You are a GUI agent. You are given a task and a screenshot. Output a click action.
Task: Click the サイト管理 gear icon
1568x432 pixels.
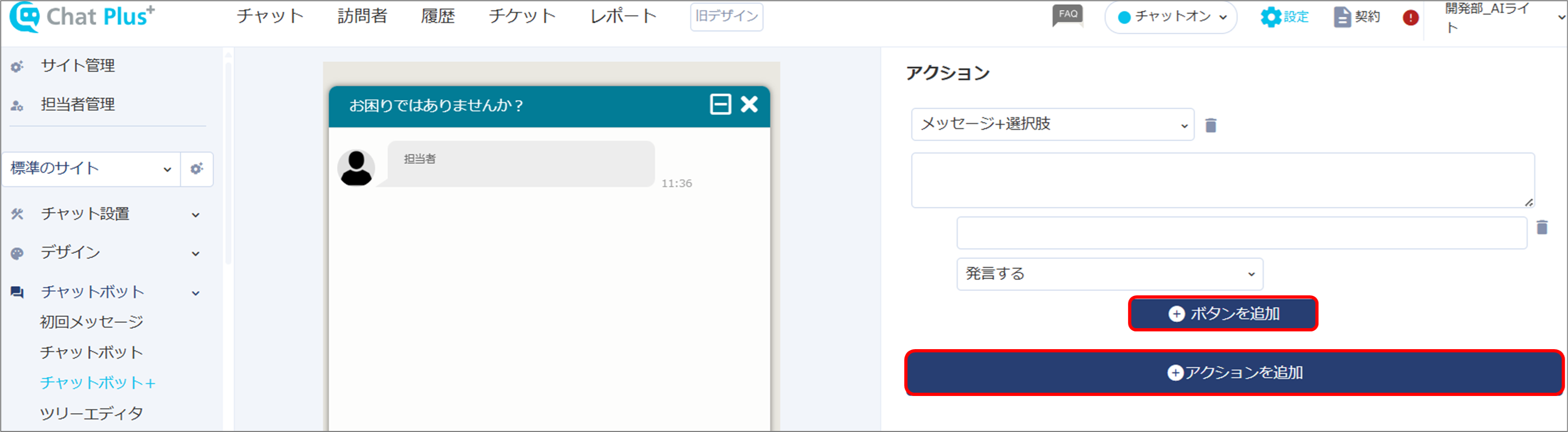click(x=17, y=66)
